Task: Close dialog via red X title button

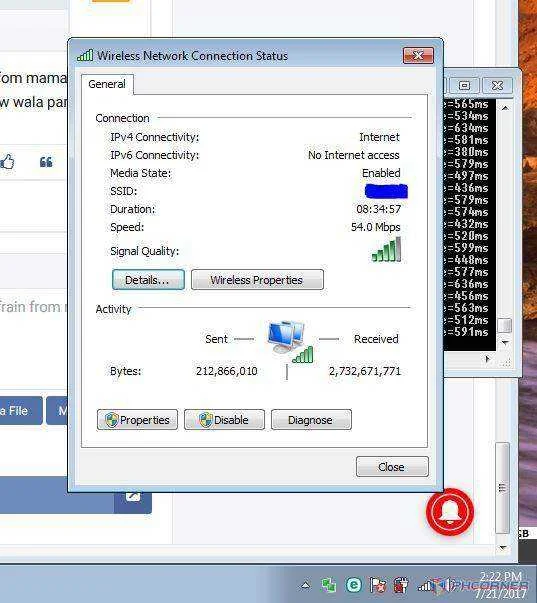Action: coord(418,55)
